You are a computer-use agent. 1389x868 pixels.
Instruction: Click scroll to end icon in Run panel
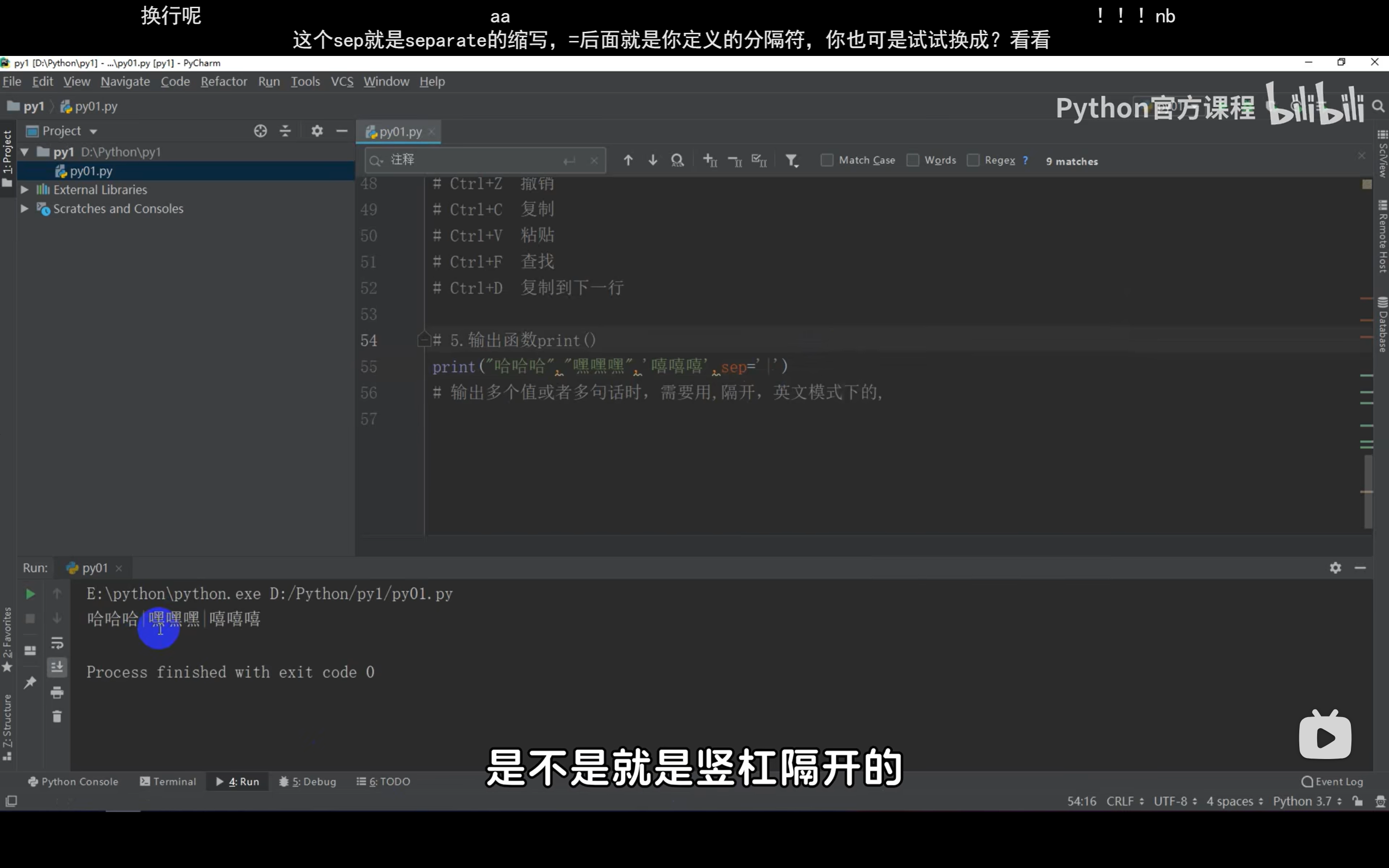[57, 667]
